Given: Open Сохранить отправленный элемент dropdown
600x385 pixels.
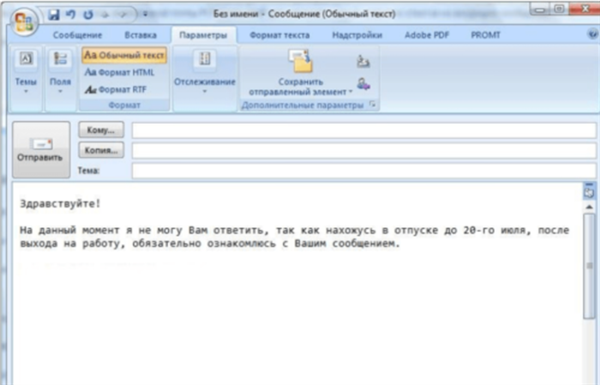Looking at the screenshot, I should click(x=300, y=72).
